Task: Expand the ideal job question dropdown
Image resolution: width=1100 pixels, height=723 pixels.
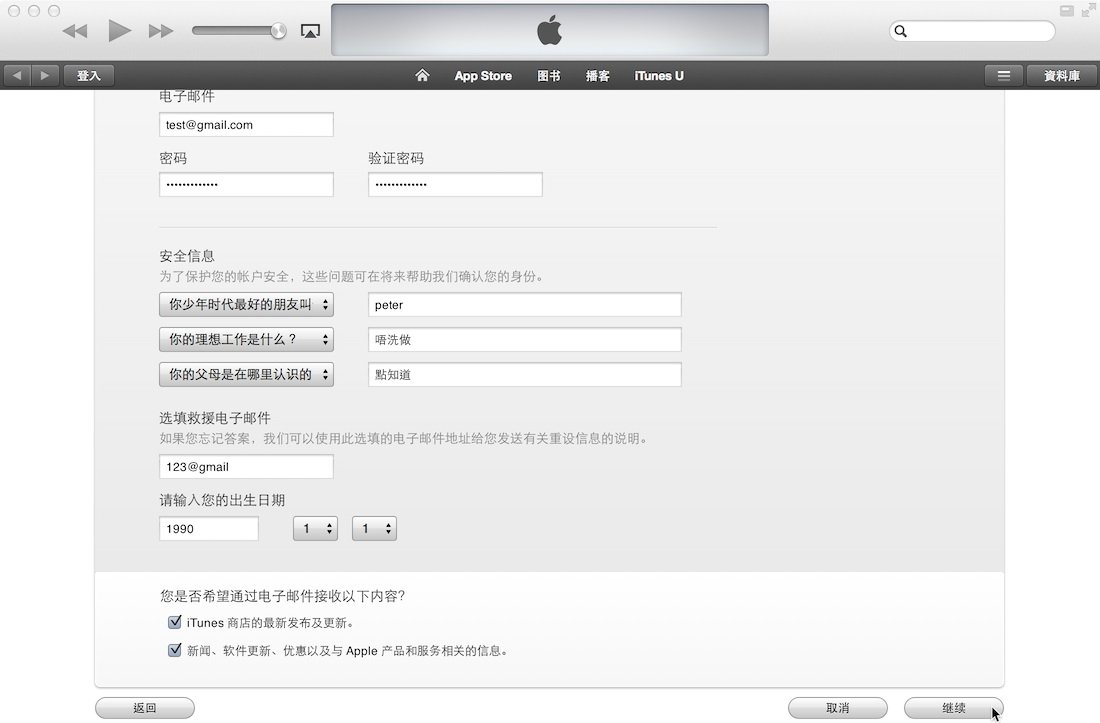Action: pos(246,340)
